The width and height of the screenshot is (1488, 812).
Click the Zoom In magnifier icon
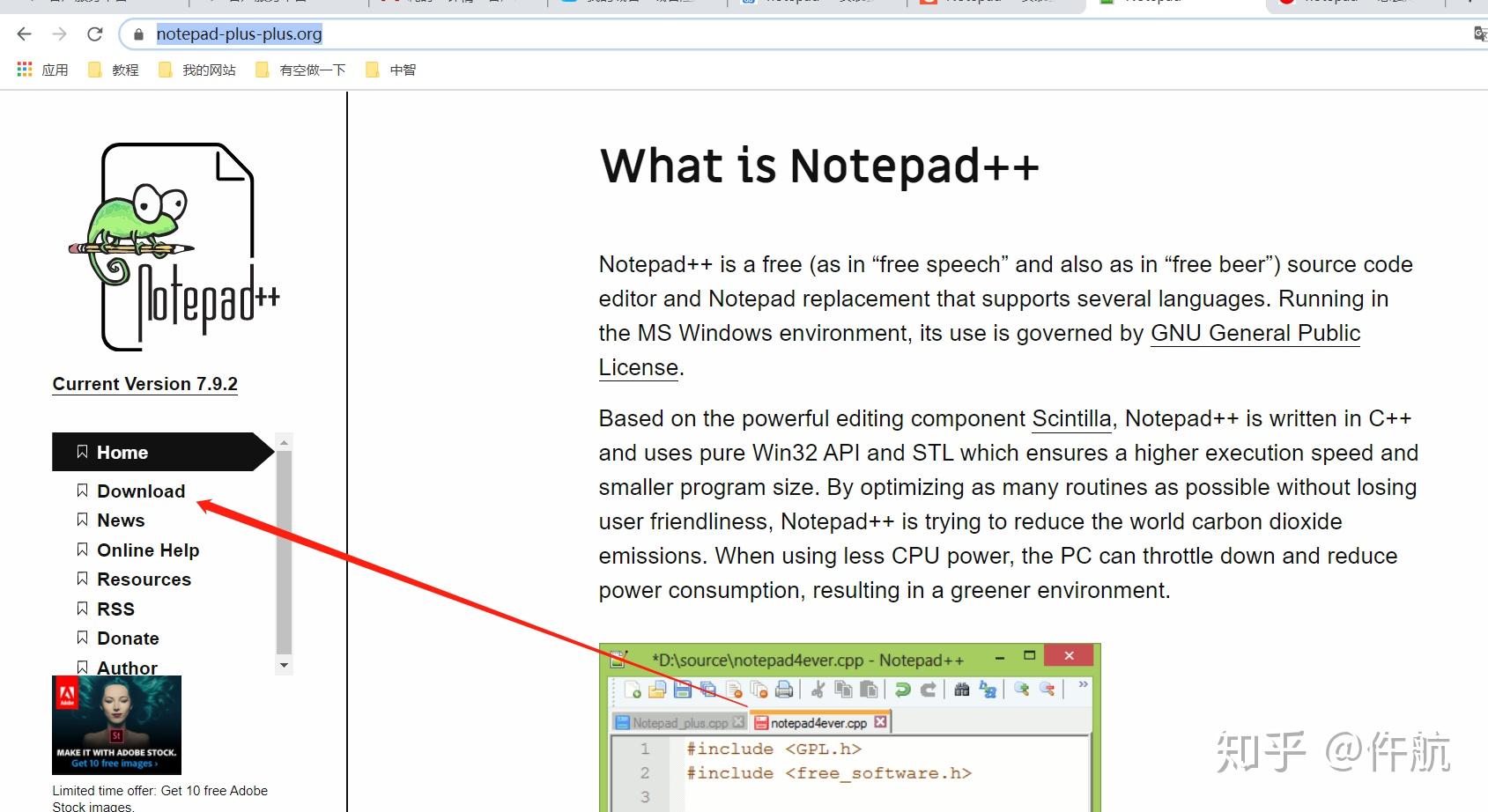pyautogui.click(x=1021, y=689)
